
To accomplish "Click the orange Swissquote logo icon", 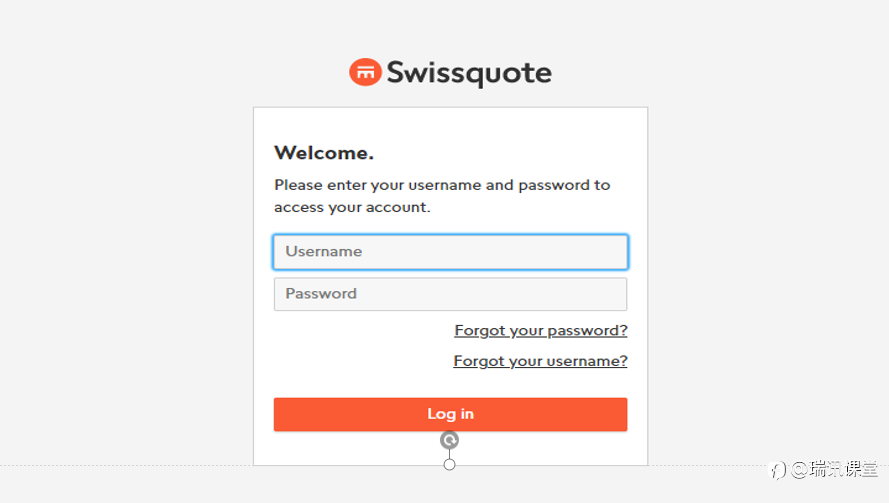I will tap(365, 72).
